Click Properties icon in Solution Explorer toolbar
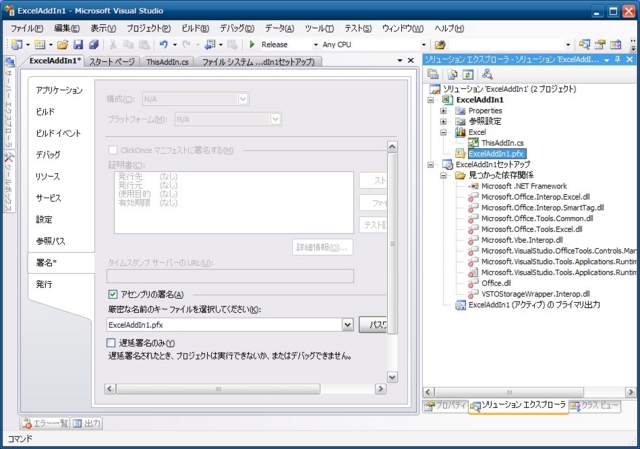Image resolution: width=640 pixels, height=449 pixels. tap(433, 74)
